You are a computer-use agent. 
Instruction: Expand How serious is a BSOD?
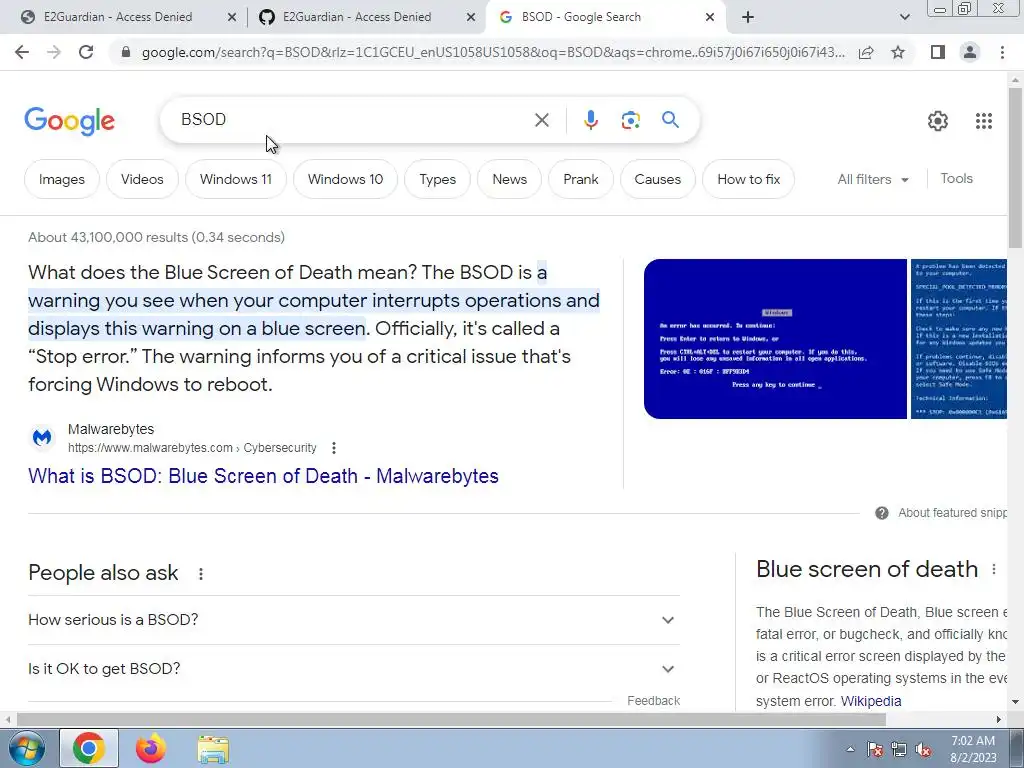(x=353, y=620)
